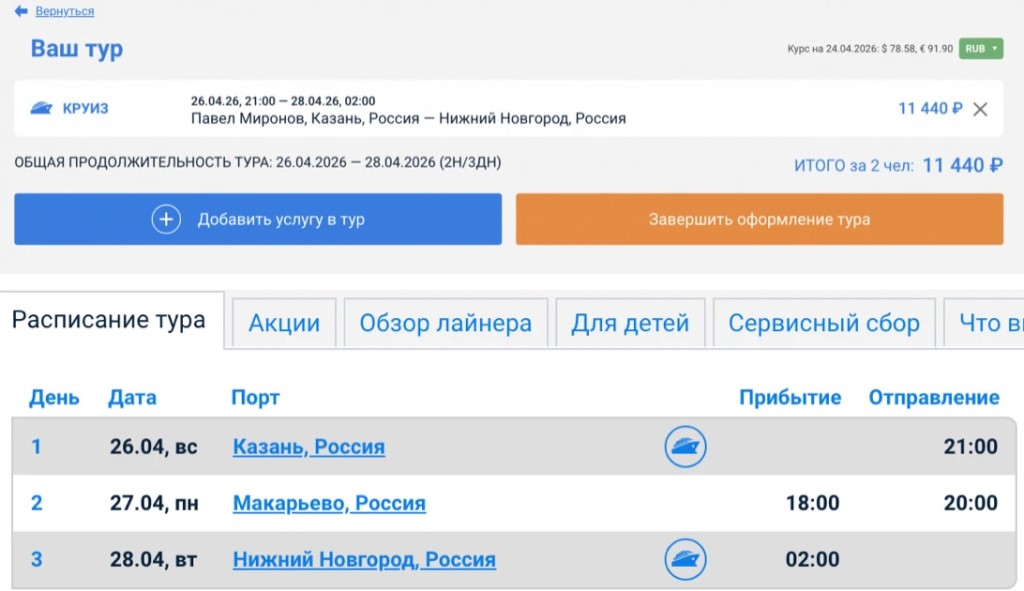Screen dimensions: 1024x591
Task: Open the Акции tab
Action: pos(284,323)
